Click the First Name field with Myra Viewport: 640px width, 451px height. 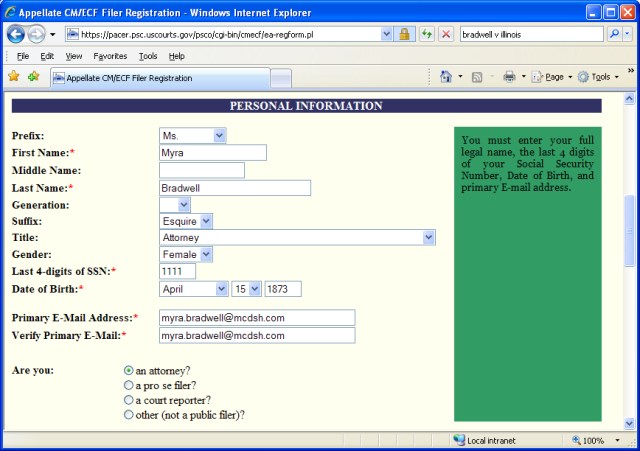click(x=213, y=153)
